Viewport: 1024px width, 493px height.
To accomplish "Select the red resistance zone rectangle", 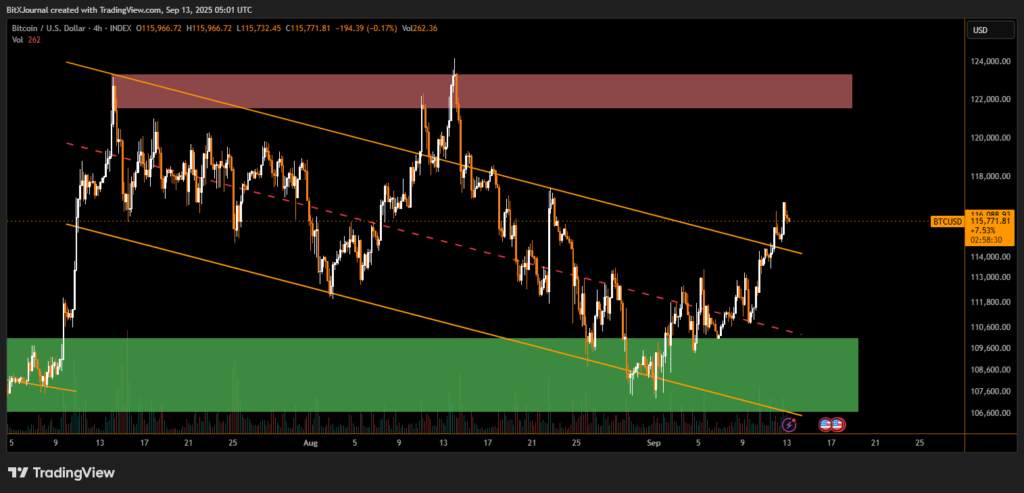I will pos(480,91).
